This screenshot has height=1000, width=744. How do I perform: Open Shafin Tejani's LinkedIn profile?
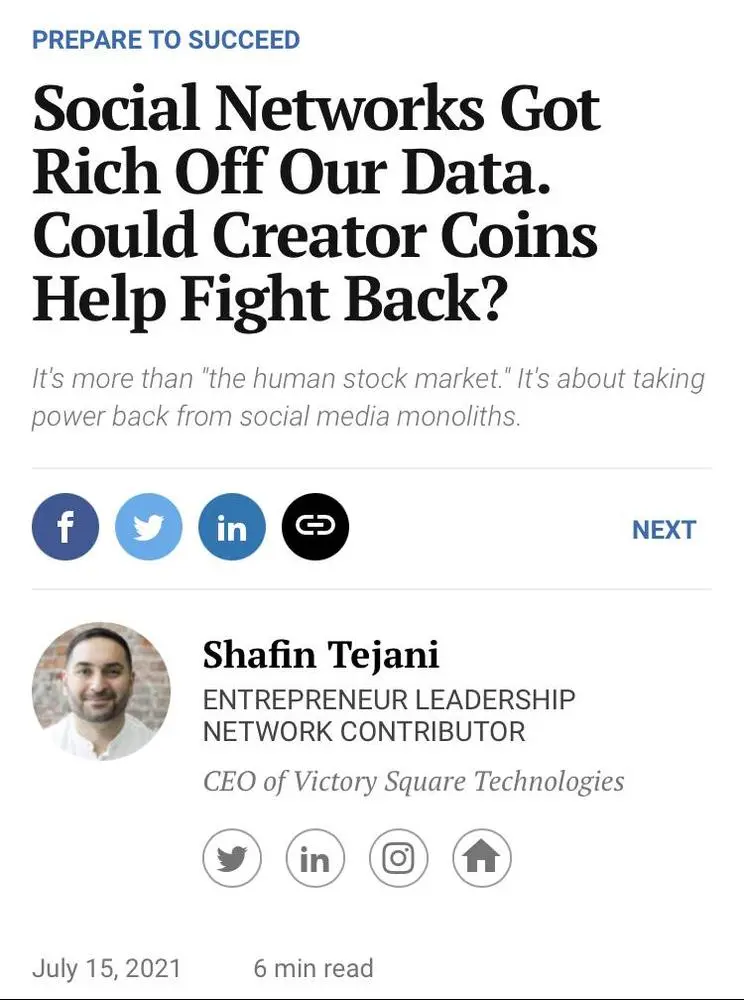(x=315, y=858)
